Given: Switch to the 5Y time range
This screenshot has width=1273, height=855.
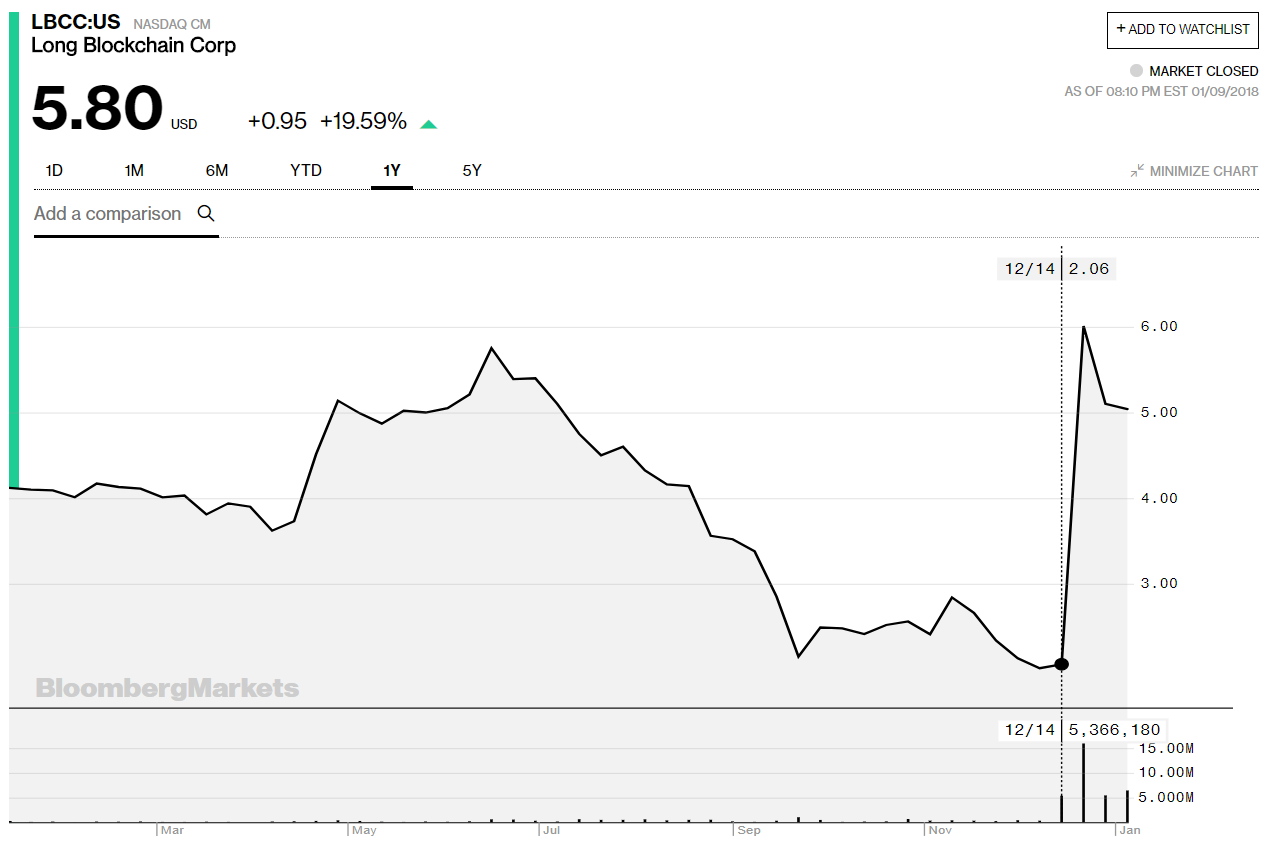Looking at the screenshot, I should 472,171.
